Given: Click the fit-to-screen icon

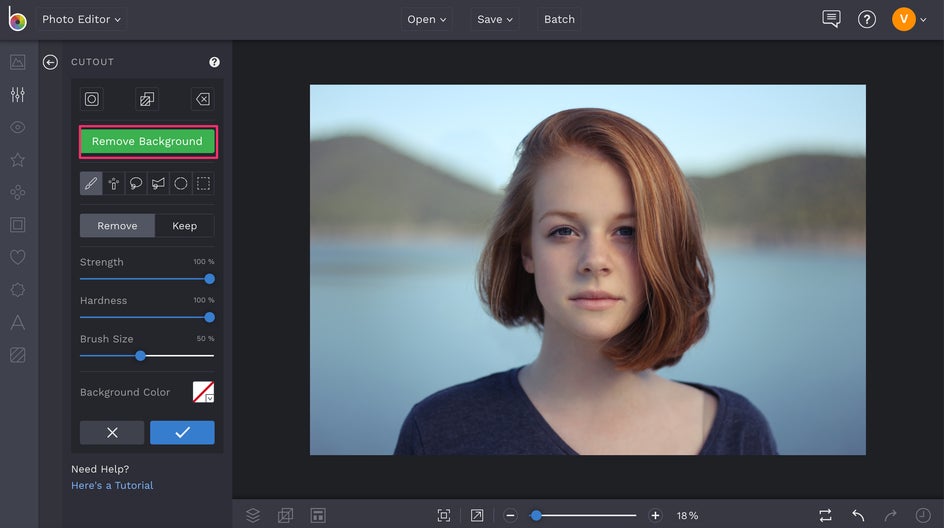Looking at the screenshot, I should point(444,515).
